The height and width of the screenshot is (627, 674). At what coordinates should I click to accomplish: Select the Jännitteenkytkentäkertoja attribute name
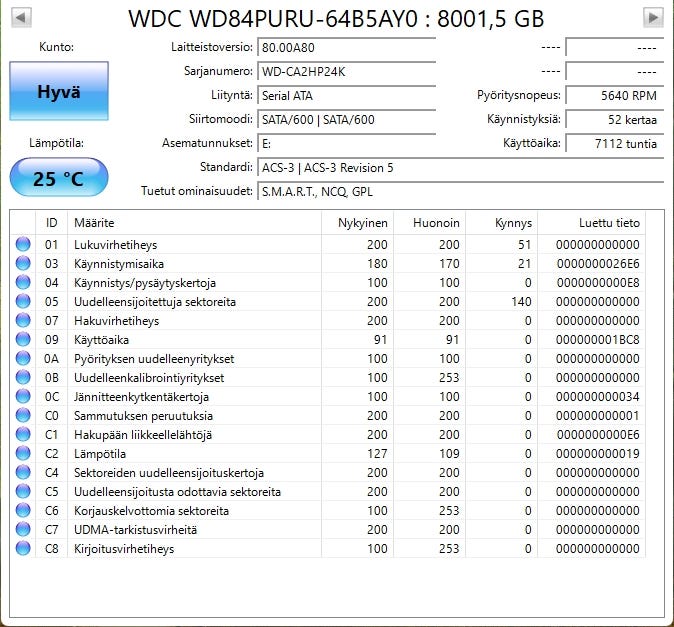(x=141, y=397)
